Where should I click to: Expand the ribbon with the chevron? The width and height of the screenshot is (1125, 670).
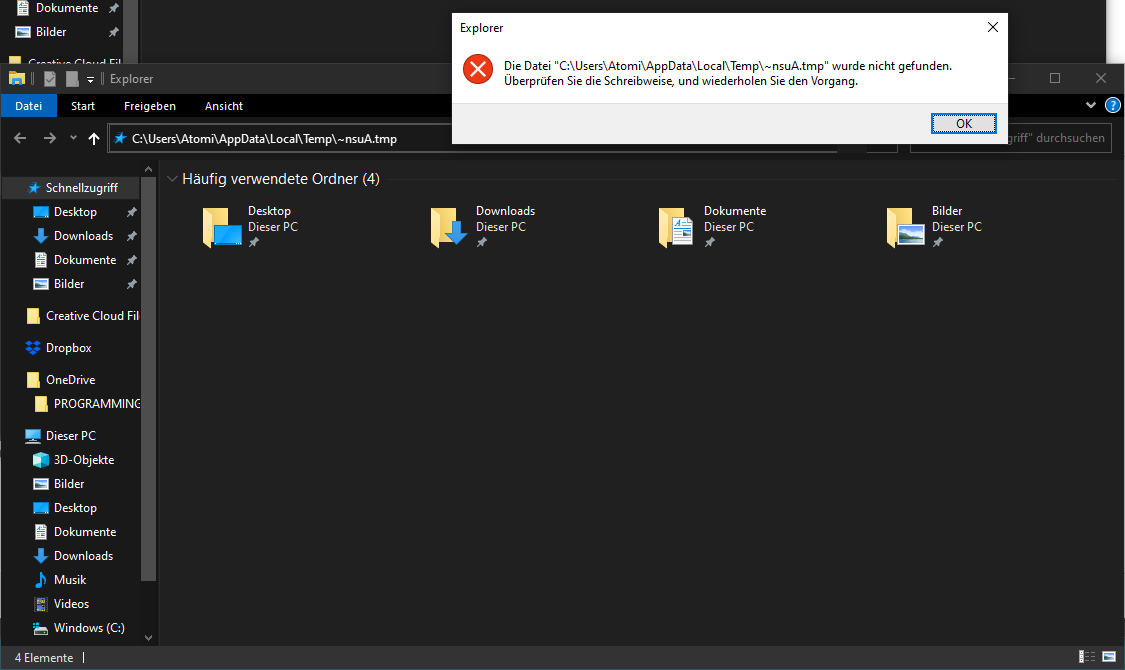pyautogui.click(x=1091, y=105)
